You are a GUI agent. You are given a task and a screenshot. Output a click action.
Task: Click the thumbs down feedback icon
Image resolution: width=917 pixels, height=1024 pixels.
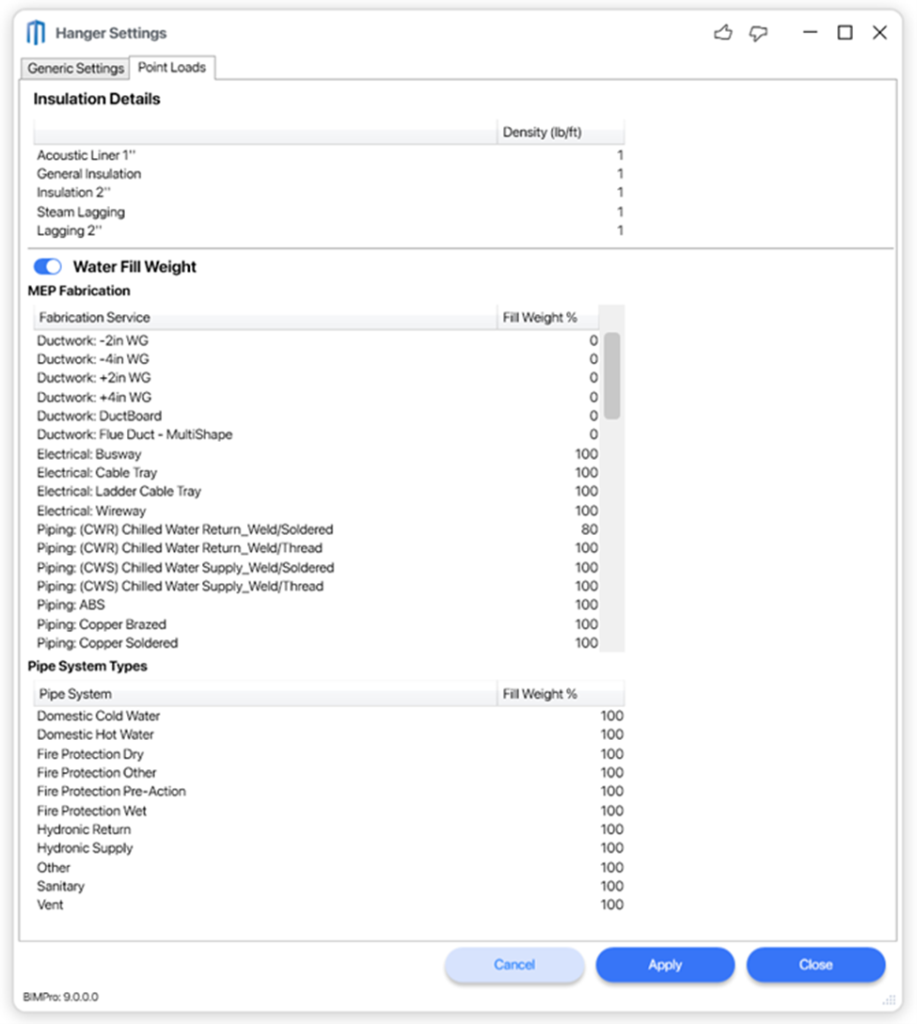[758, 32]
